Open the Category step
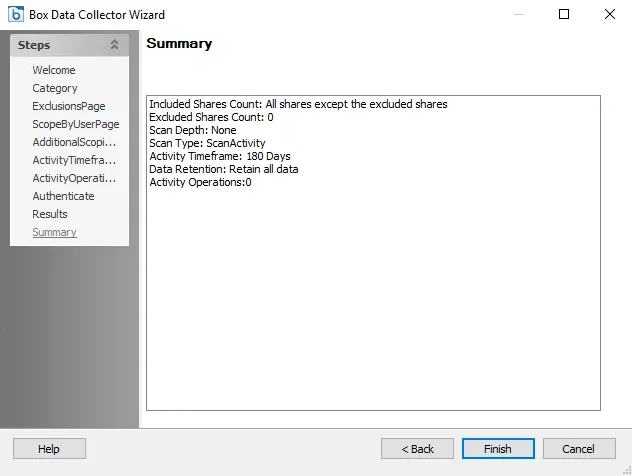This screenshot has height=476, width=632. tap(55, 88)
